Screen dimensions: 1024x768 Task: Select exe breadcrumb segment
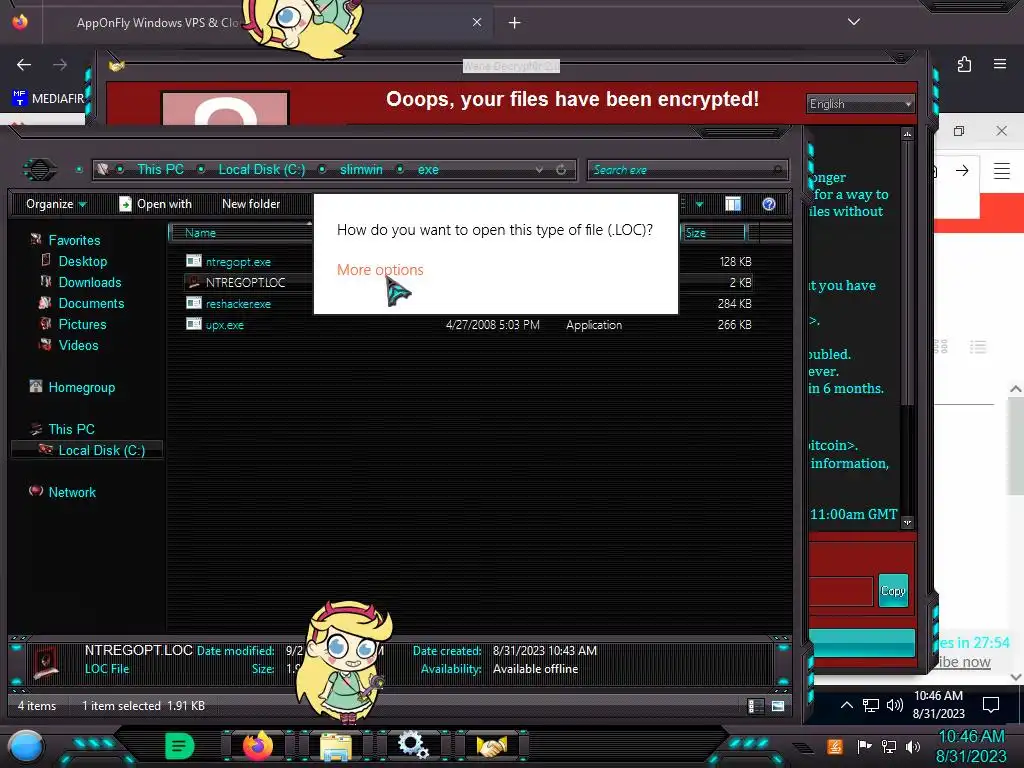tap(428, 170)
